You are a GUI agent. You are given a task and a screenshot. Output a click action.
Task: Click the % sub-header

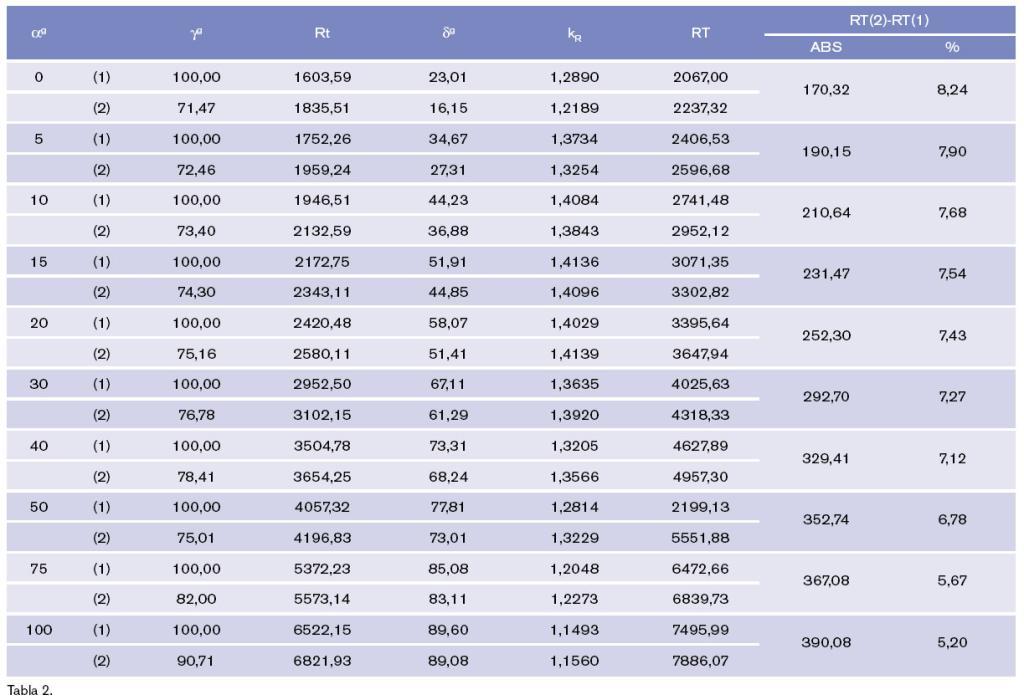pos(951,48)
